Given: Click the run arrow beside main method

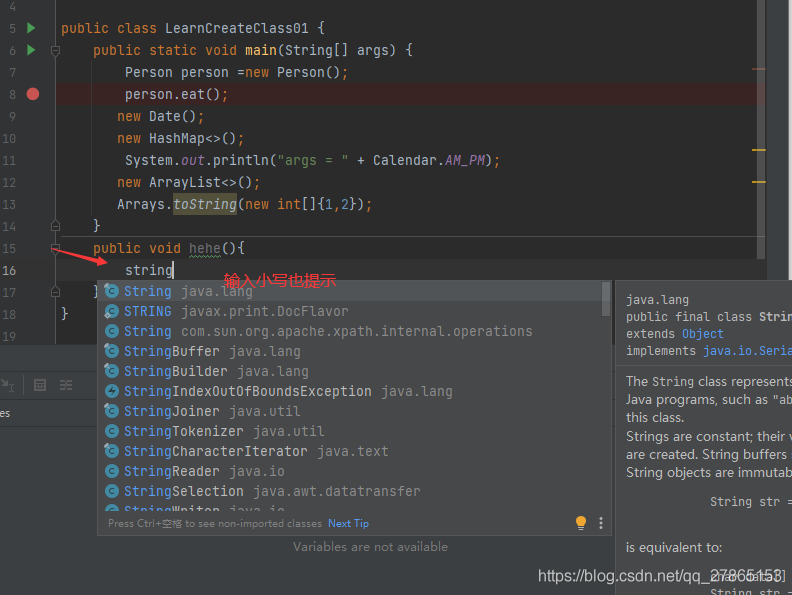Looking at the screenshot, I should (x=31, y=50).
